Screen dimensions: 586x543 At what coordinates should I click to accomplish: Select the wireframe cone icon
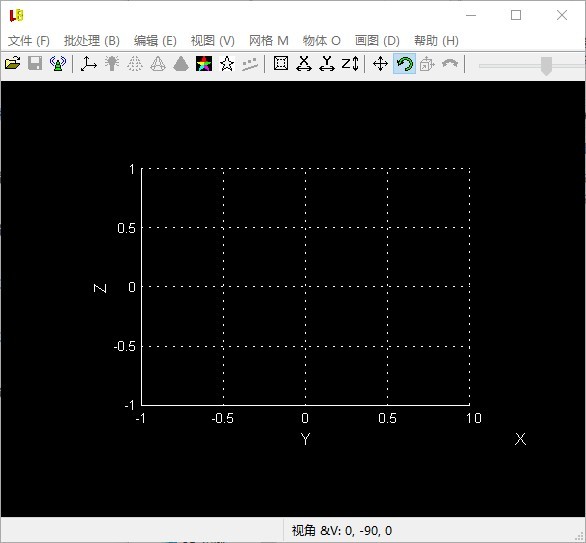pyautogui.click(x=158, y=64)
